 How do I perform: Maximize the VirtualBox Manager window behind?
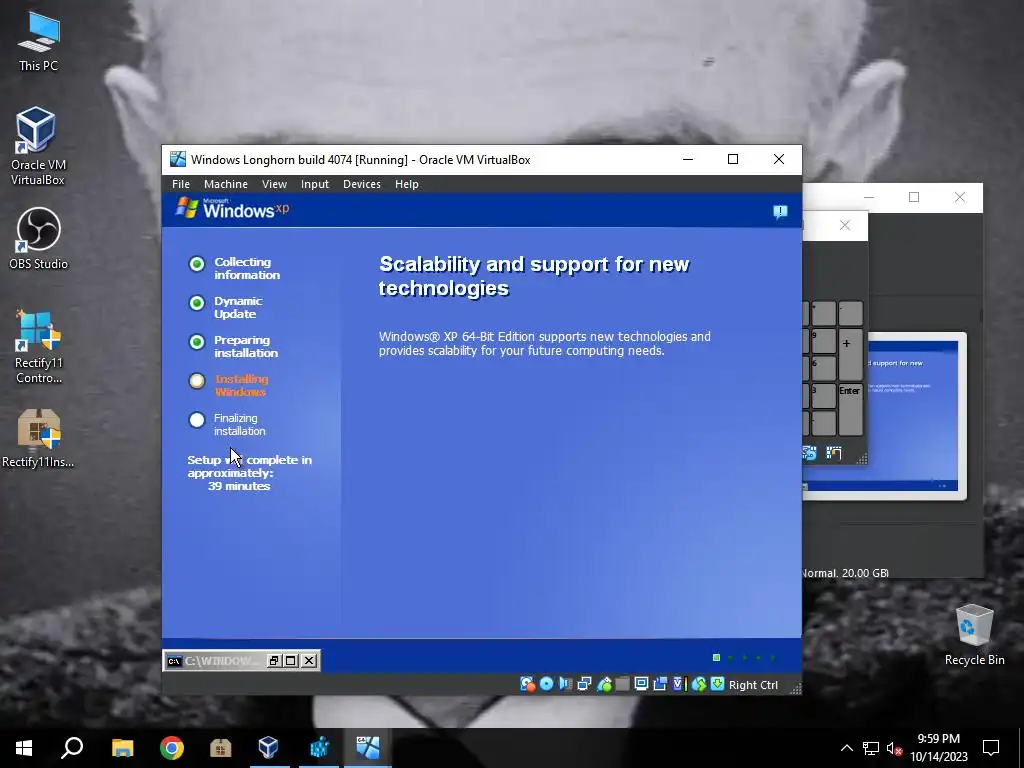click(x=914, y=197)
